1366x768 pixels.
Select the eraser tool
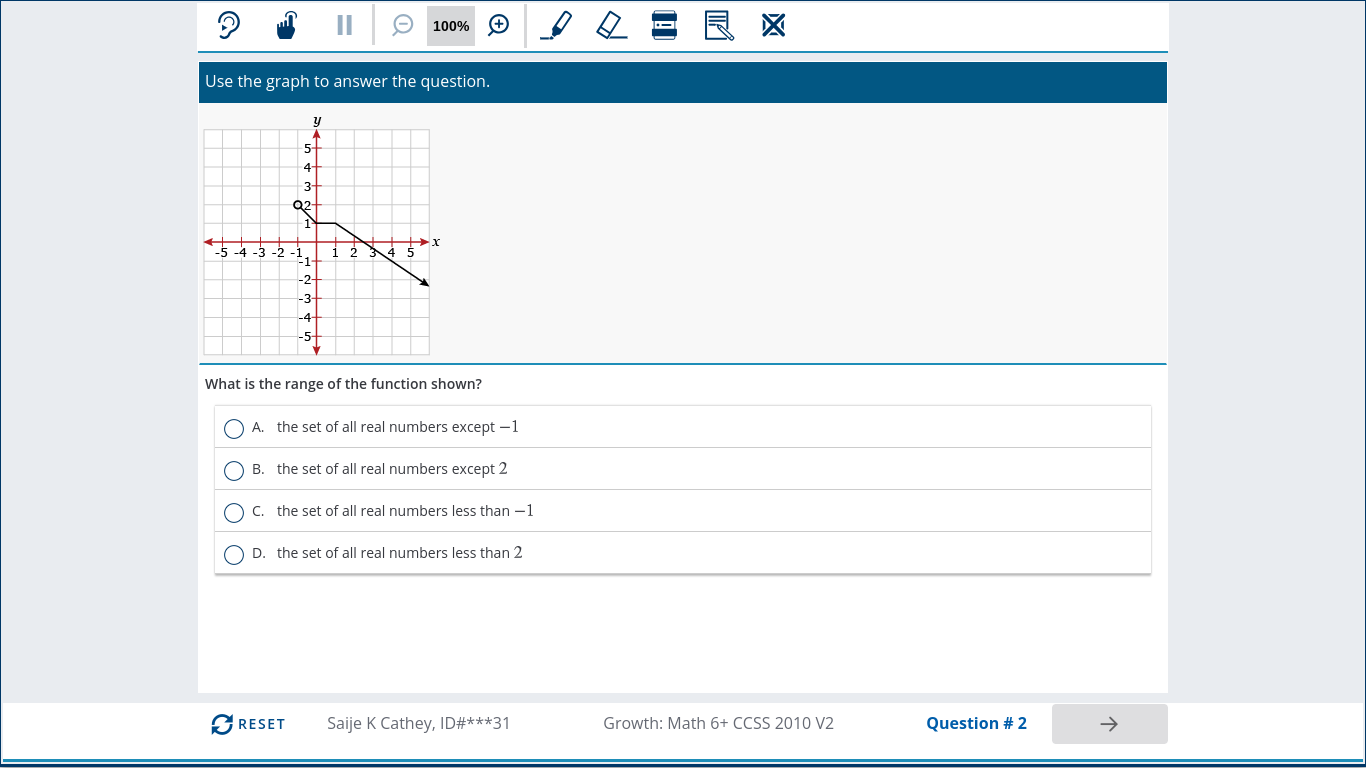(x=611, y=25)
